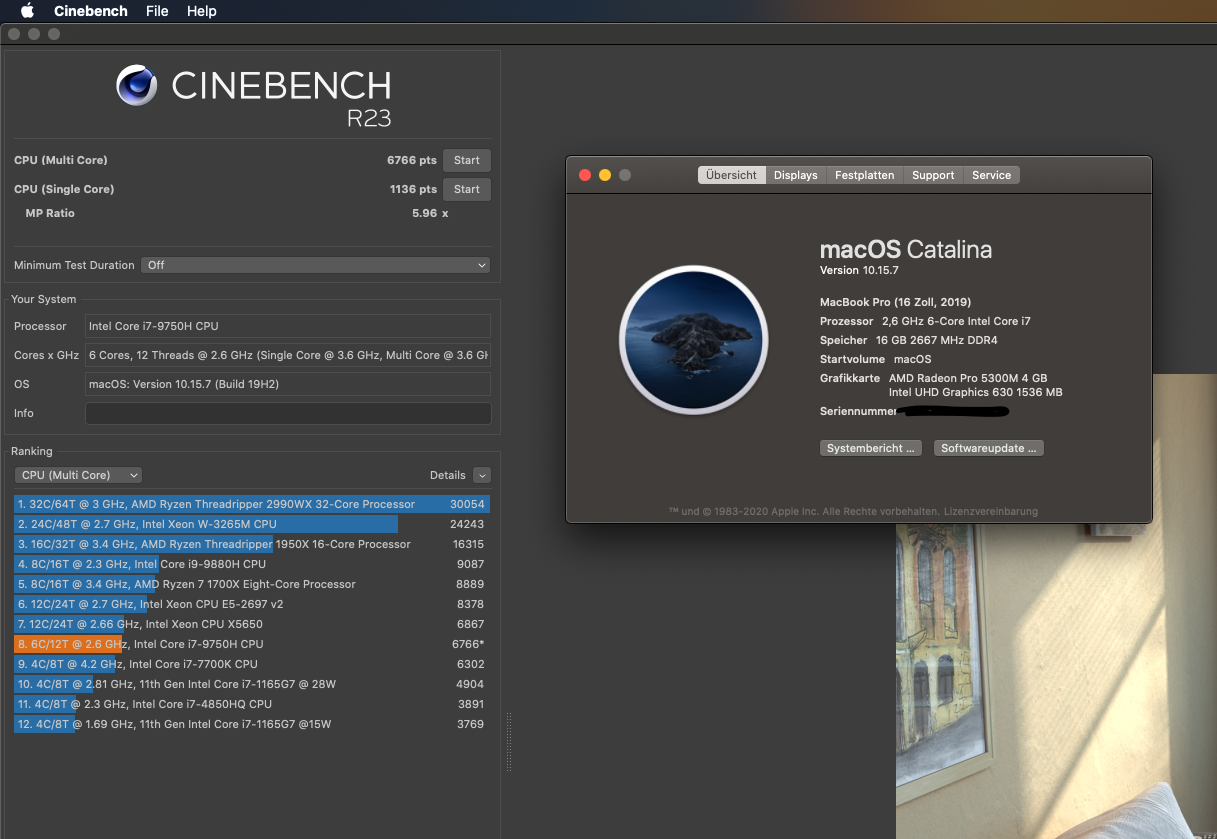Open the Help menu

pos(202,11)
